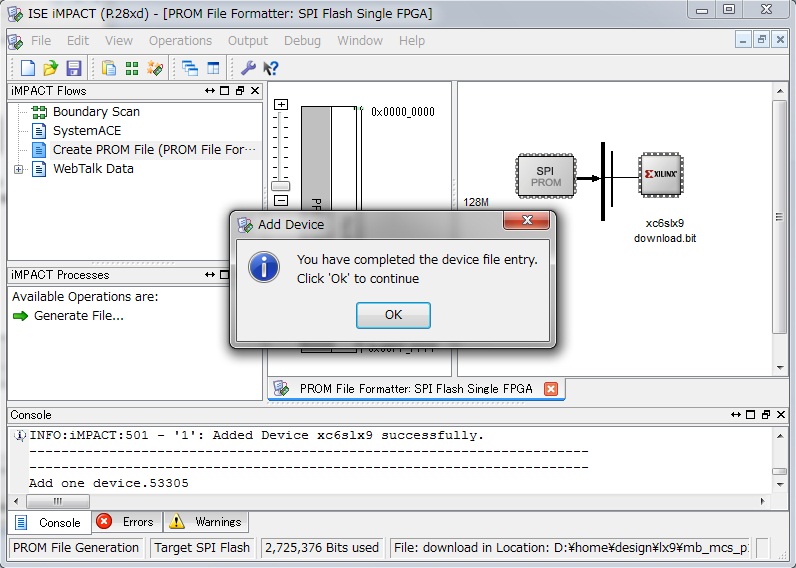The height and width of the screenshot is (568, 796).
Task: Click the zoom out minus button
Action: point(281,201)
